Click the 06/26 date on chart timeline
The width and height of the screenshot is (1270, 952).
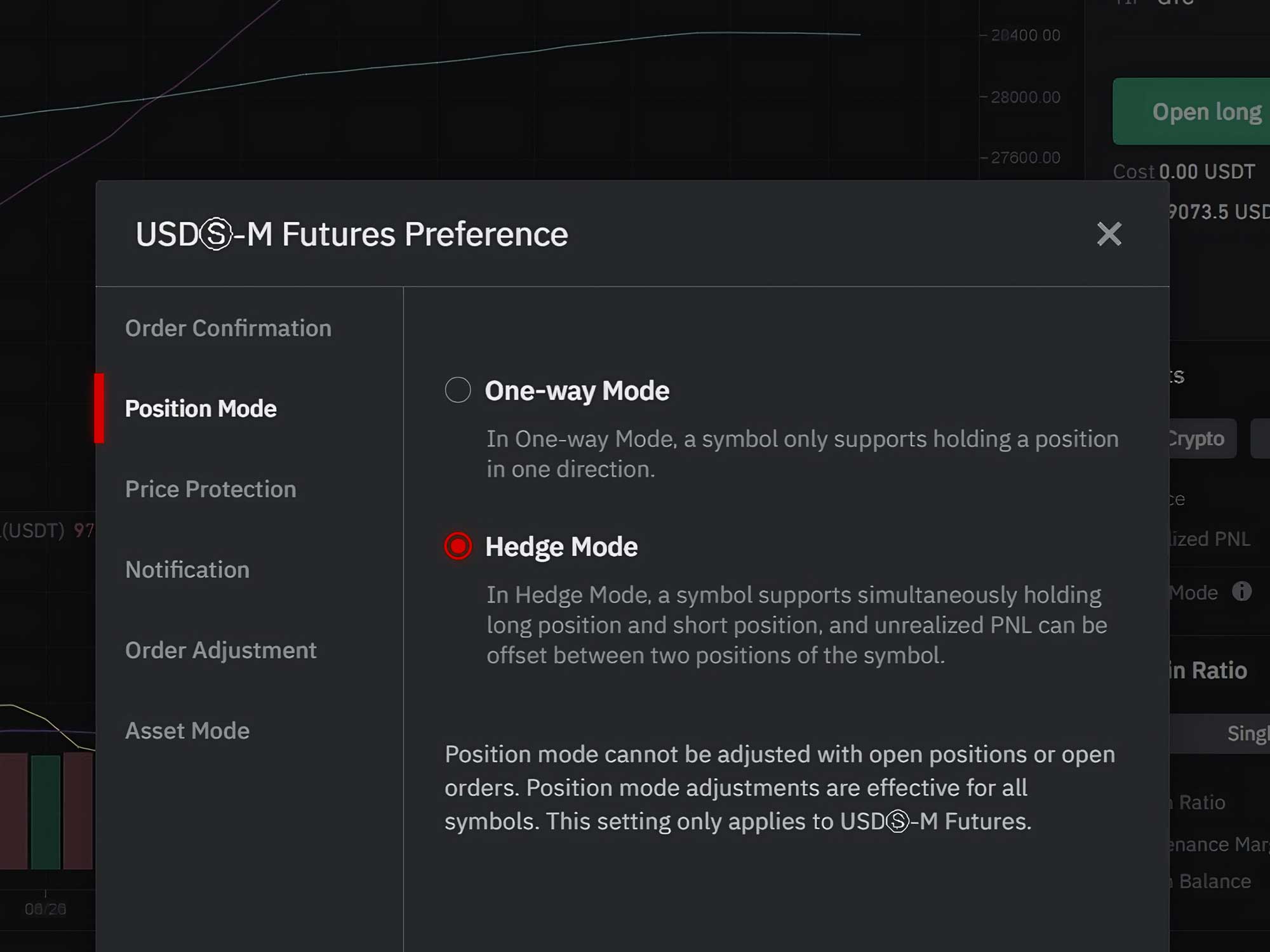(x=45, y=909)
